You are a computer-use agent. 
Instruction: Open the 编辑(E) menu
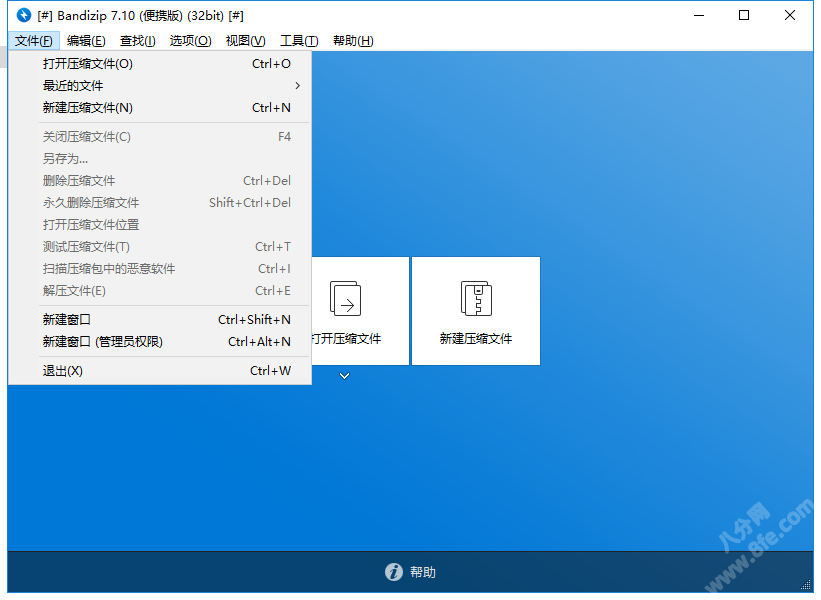(x=86, y=41)
